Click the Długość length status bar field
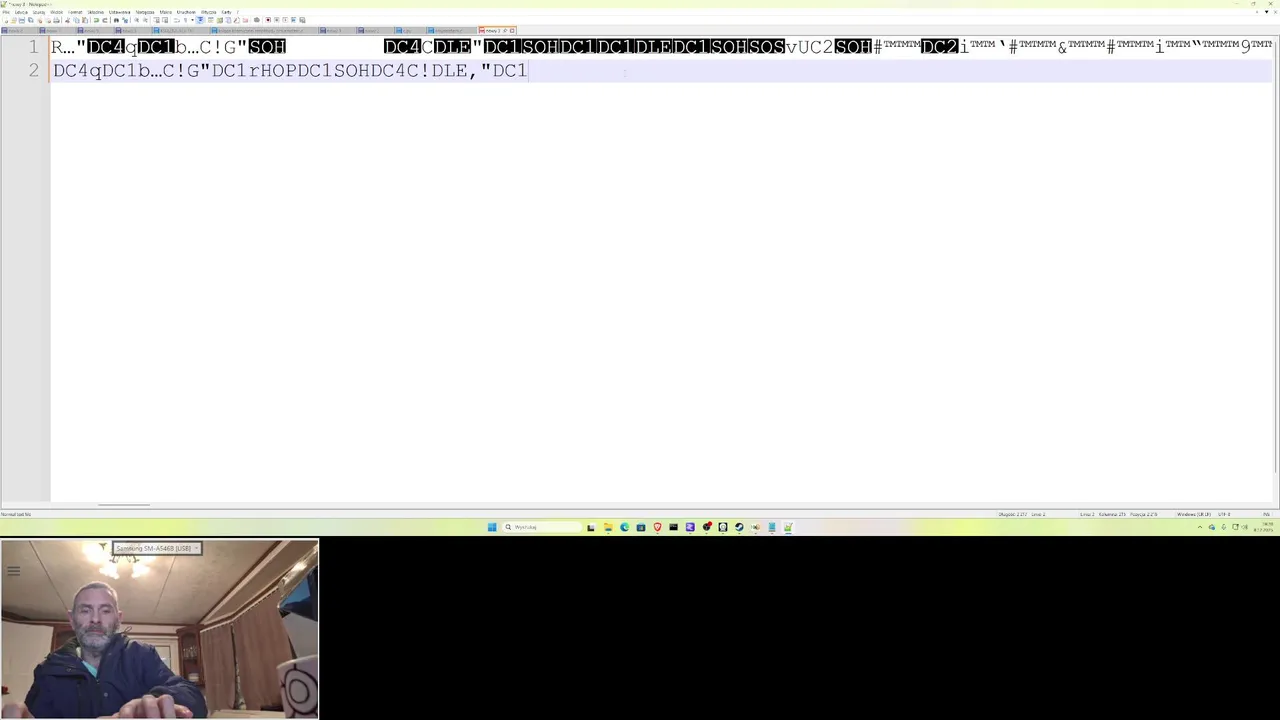Screen dimensions: 1280x720 pos(1013,514)
